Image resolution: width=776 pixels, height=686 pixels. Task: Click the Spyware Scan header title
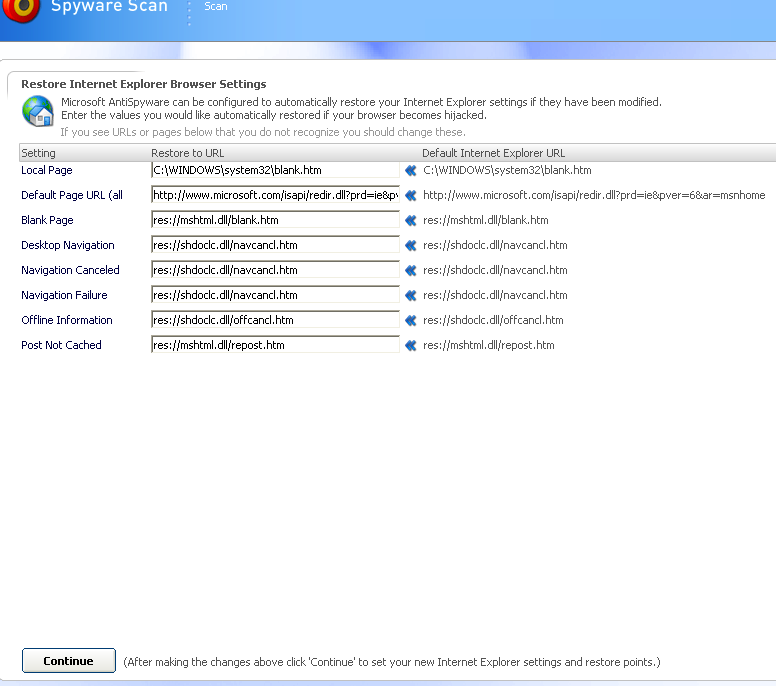(x=109, y=6)
